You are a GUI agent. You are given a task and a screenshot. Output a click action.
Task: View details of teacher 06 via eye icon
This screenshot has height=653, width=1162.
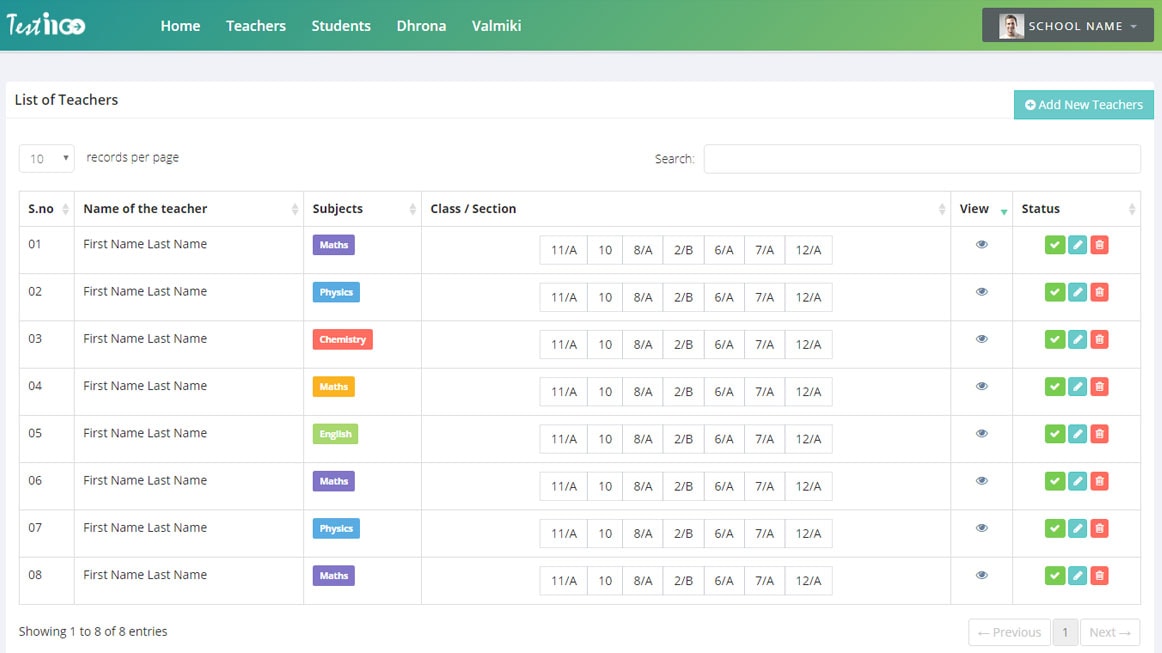(x=981, y=481)
